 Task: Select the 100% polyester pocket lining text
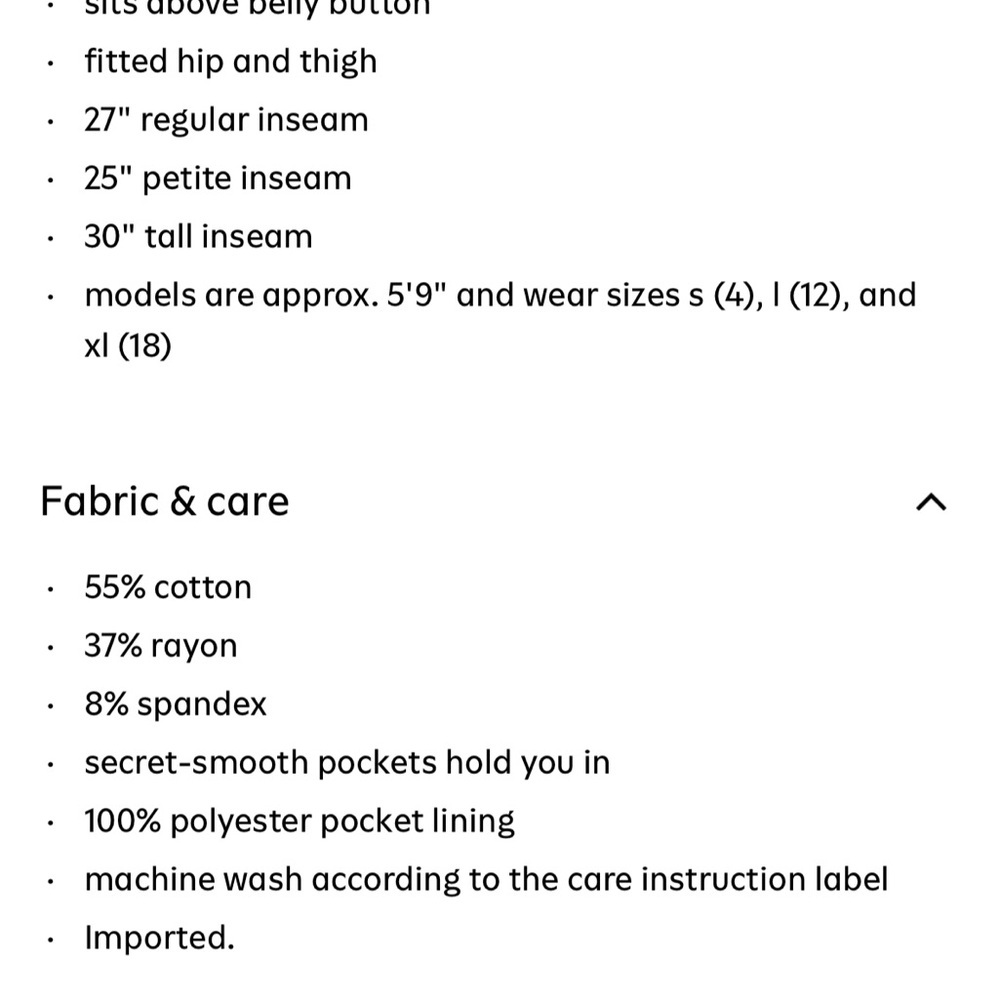click(299, 821)
